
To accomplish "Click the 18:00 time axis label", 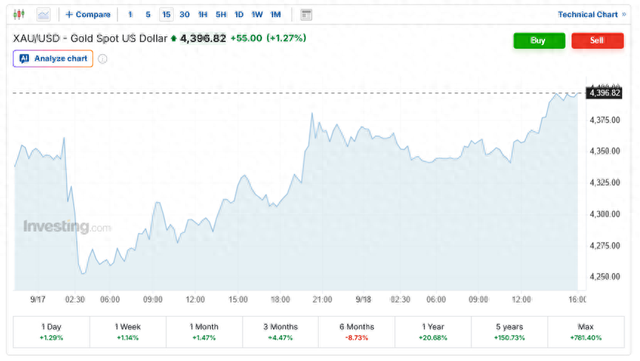I will click(280, 300).
